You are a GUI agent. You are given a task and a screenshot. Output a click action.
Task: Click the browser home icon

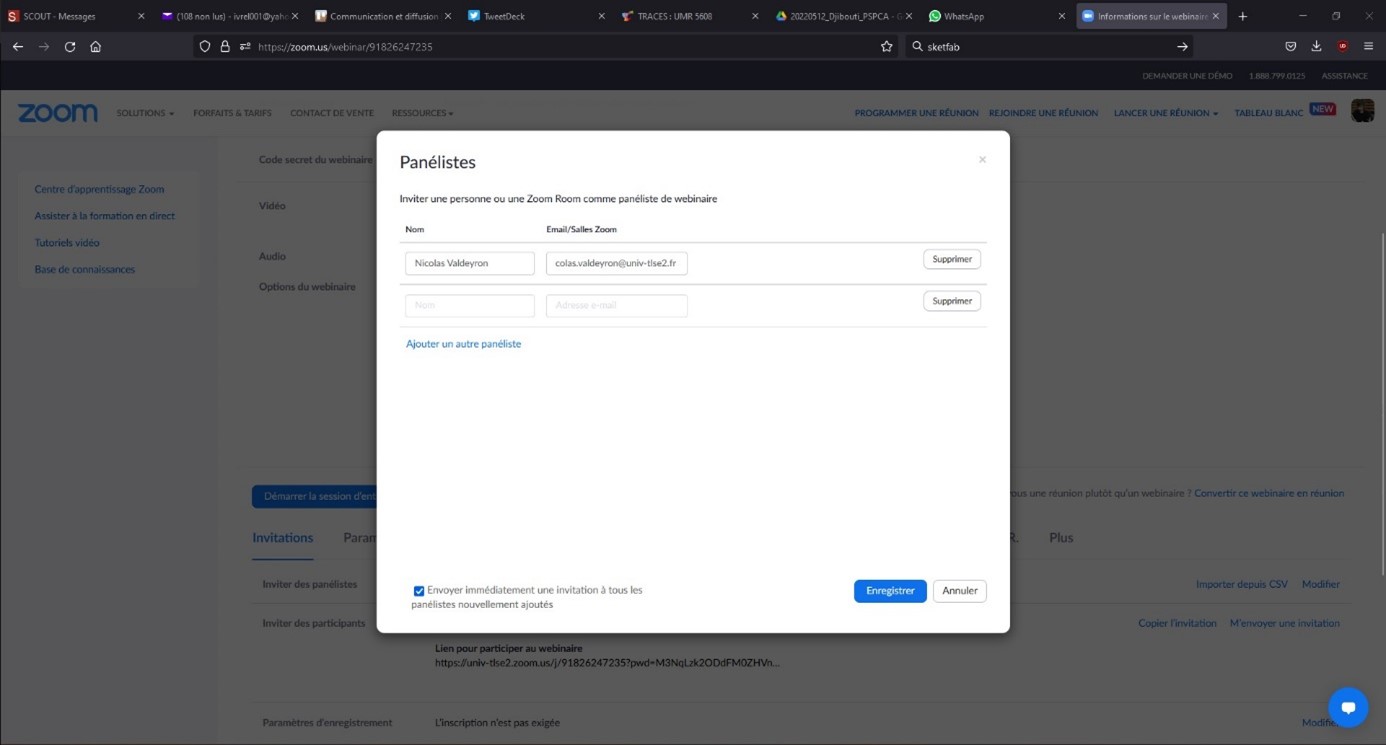pyautogui.click(x=96, y=47)
